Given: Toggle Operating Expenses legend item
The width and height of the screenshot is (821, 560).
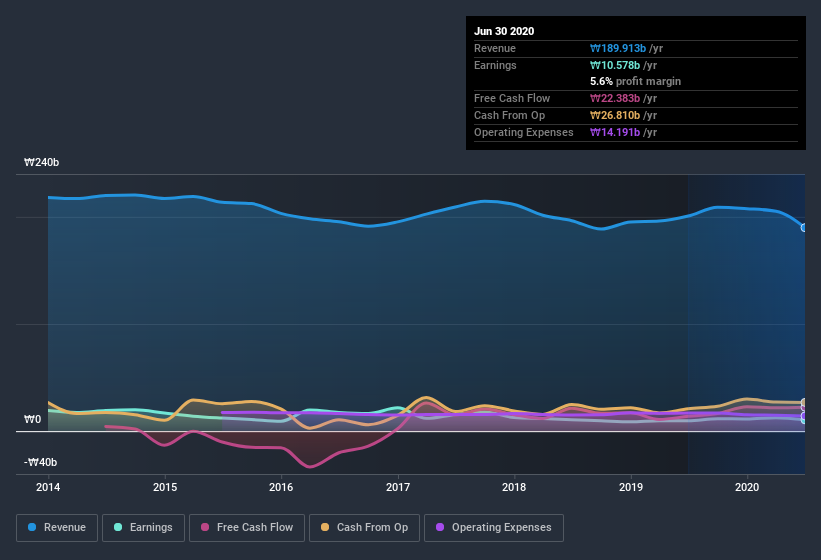Looking at the screenshot, I should tap(494, 527).
